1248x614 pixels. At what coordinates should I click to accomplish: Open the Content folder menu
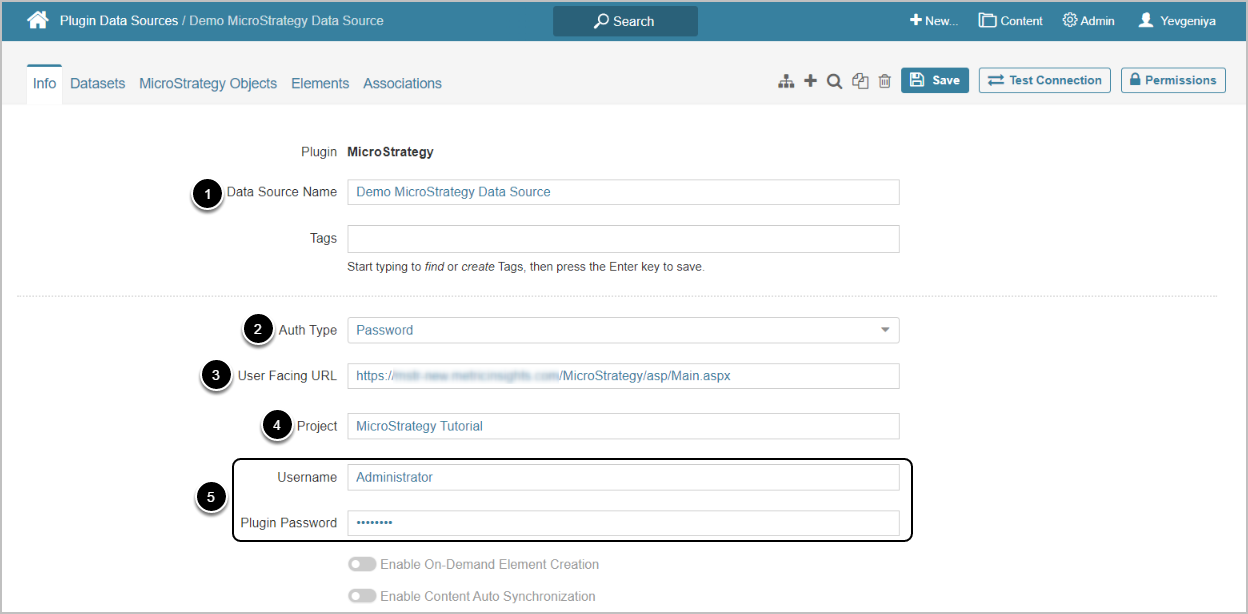tap(1010, 20)
